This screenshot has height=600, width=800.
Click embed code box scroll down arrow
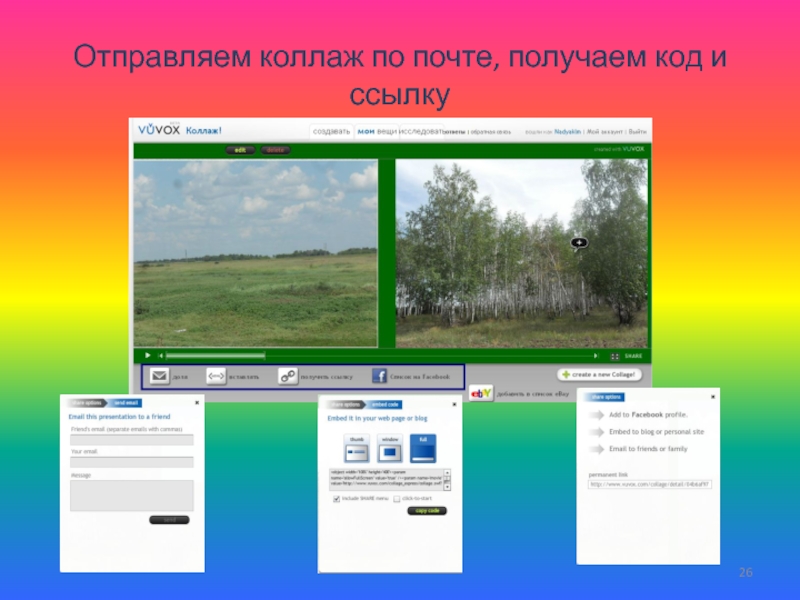coord(447,487)
